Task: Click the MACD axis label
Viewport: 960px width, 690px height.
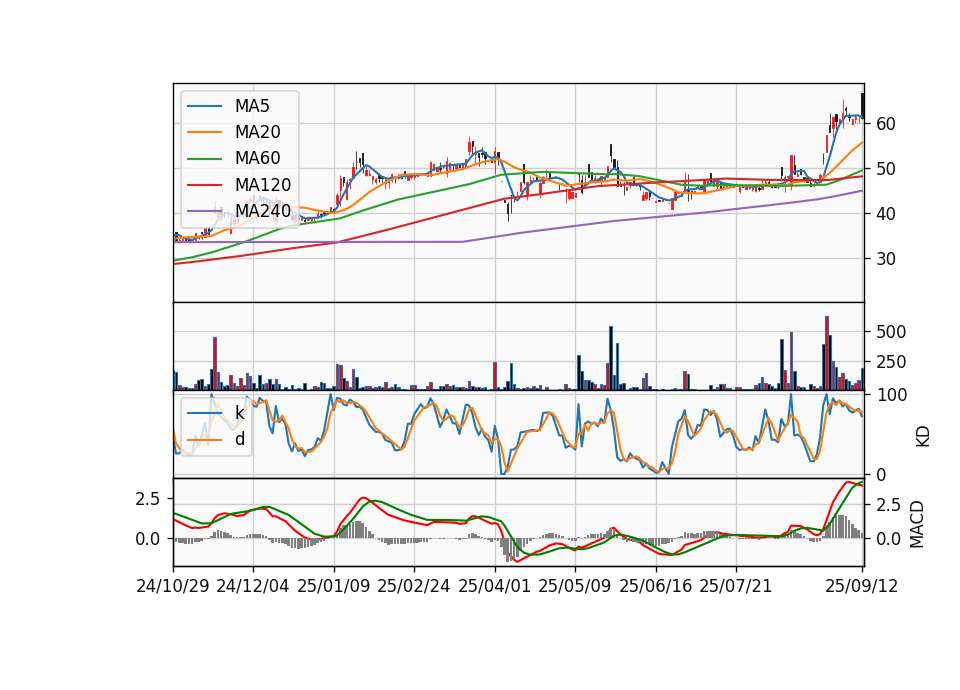Action: 917,525
